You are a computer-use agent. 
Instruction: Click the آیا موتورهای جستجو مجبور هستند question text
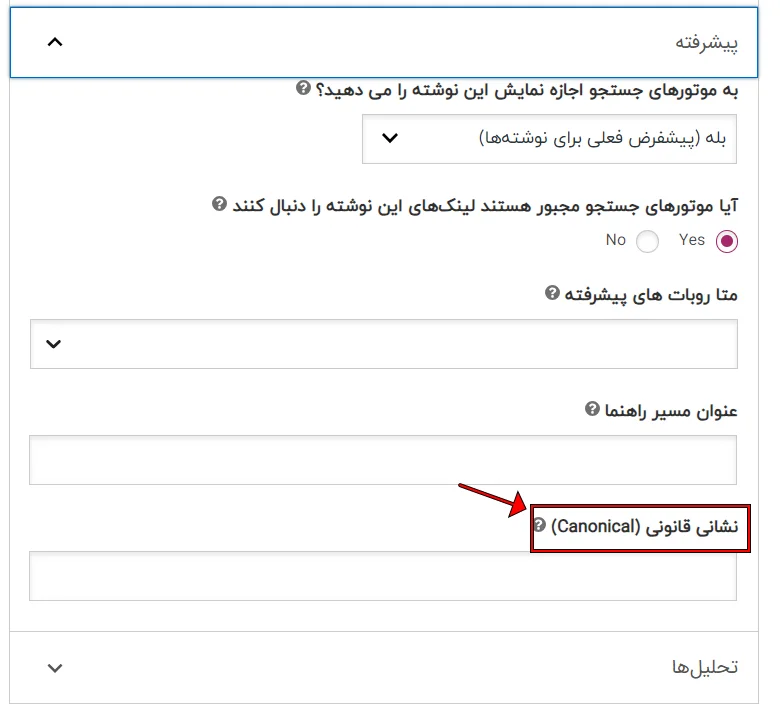[x=485, y=205]
